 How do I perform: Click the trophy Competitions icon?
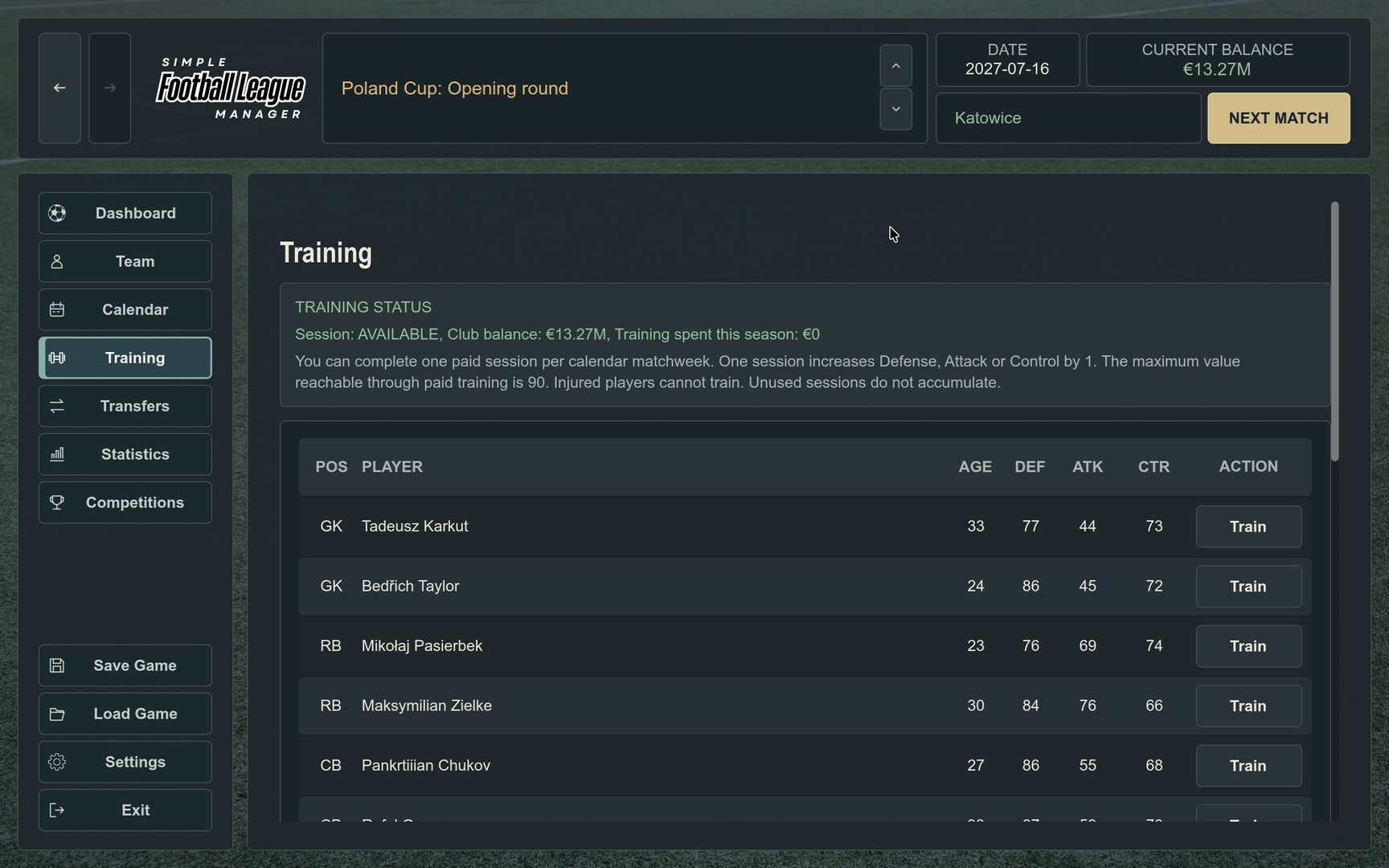pos(57,502)
